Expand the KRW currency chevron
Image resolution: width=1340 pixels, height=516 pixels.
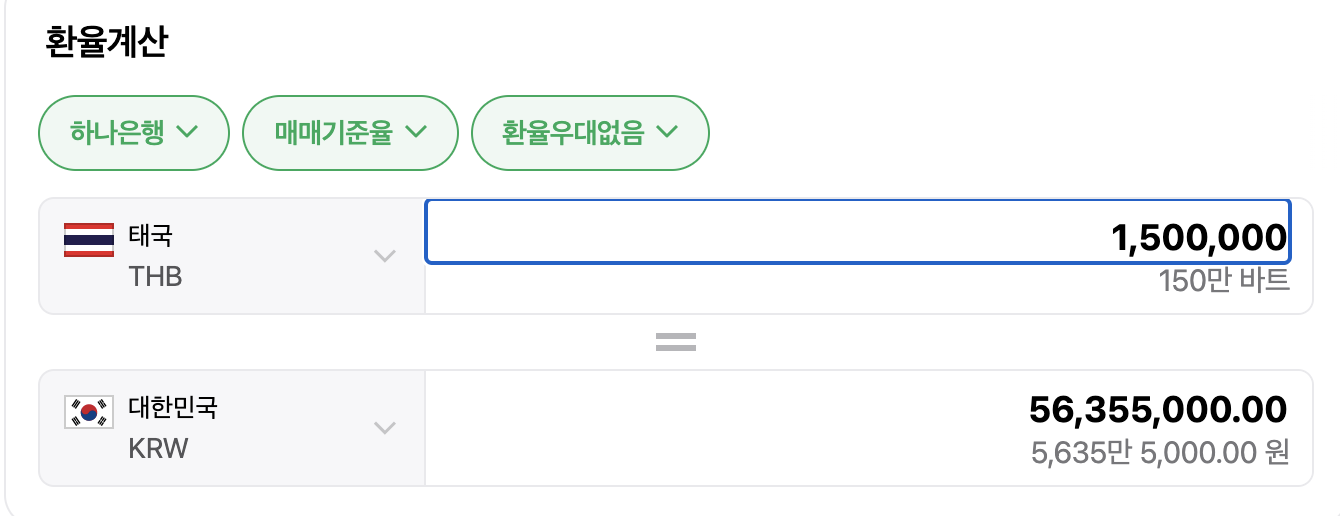[x=385, y=428]
